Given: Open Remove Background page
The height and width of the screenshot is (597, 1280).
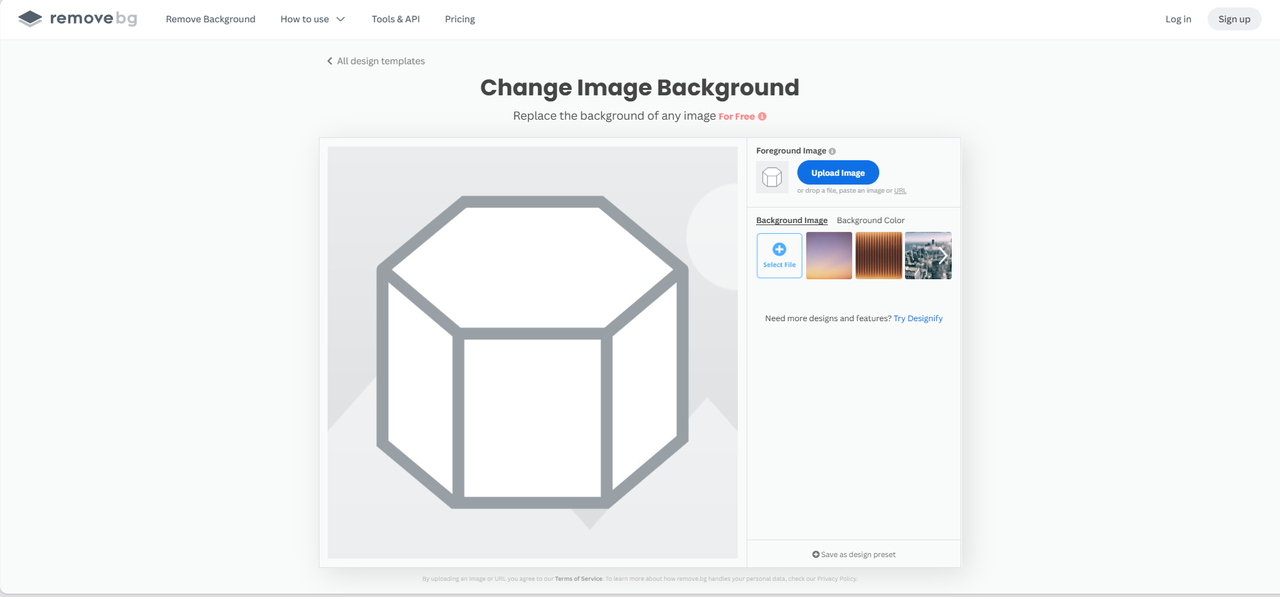Looking at the screenshot, I should coord(210,19).
